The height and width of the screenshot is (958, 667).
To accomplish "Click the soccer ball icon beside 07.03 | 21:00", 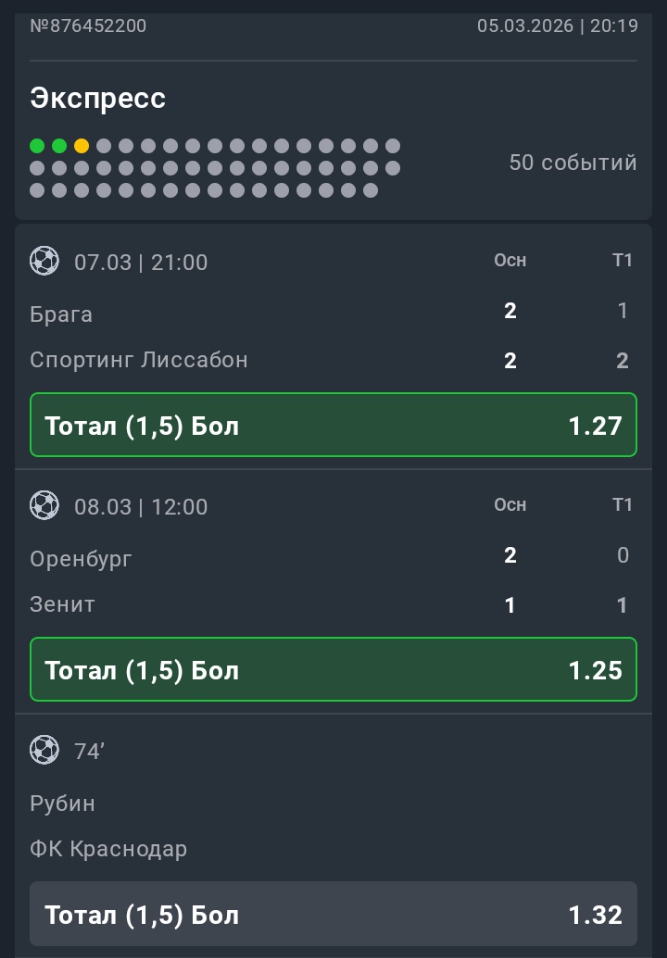I will [x=44, y=262].
